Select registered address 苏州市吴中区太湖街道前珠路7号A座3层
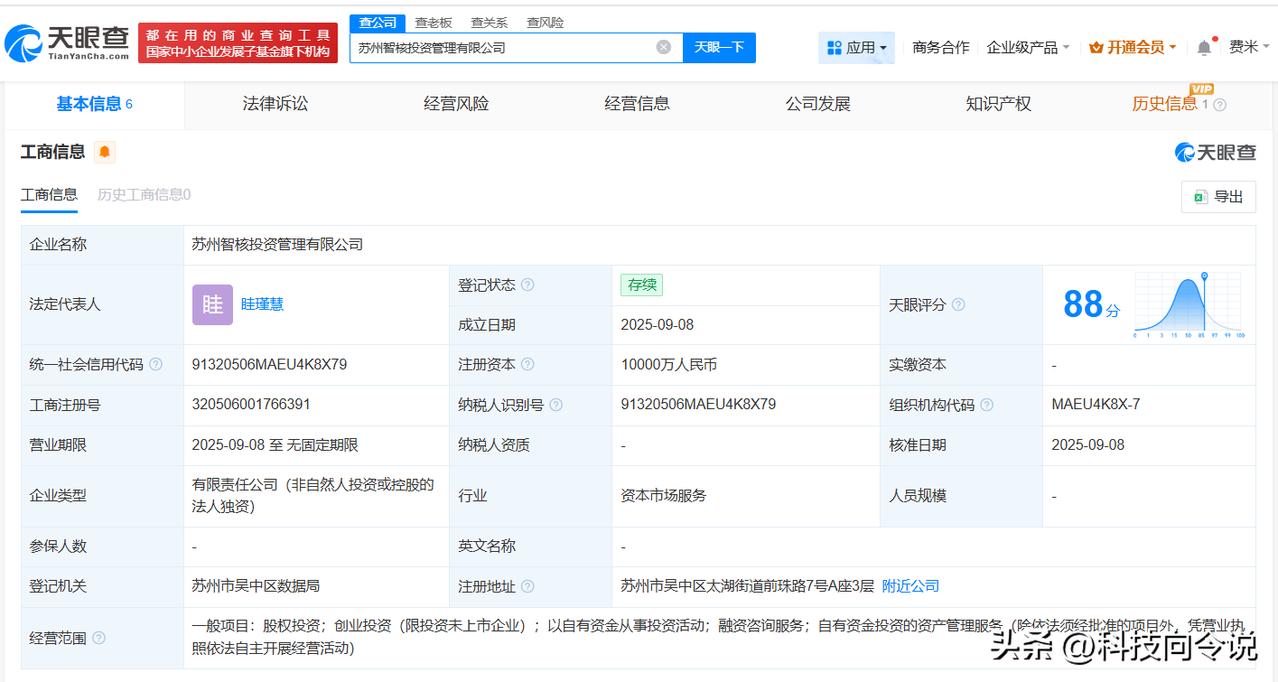 coord(747,586)
